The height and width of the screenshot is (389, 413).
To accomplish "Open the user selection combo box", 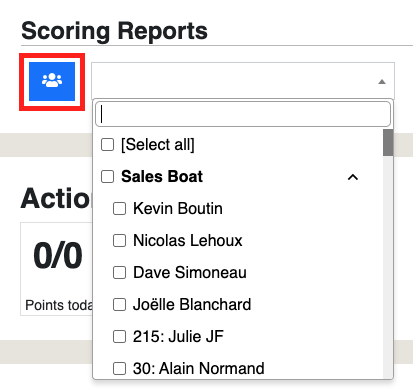I will click(x=243, y=81).
